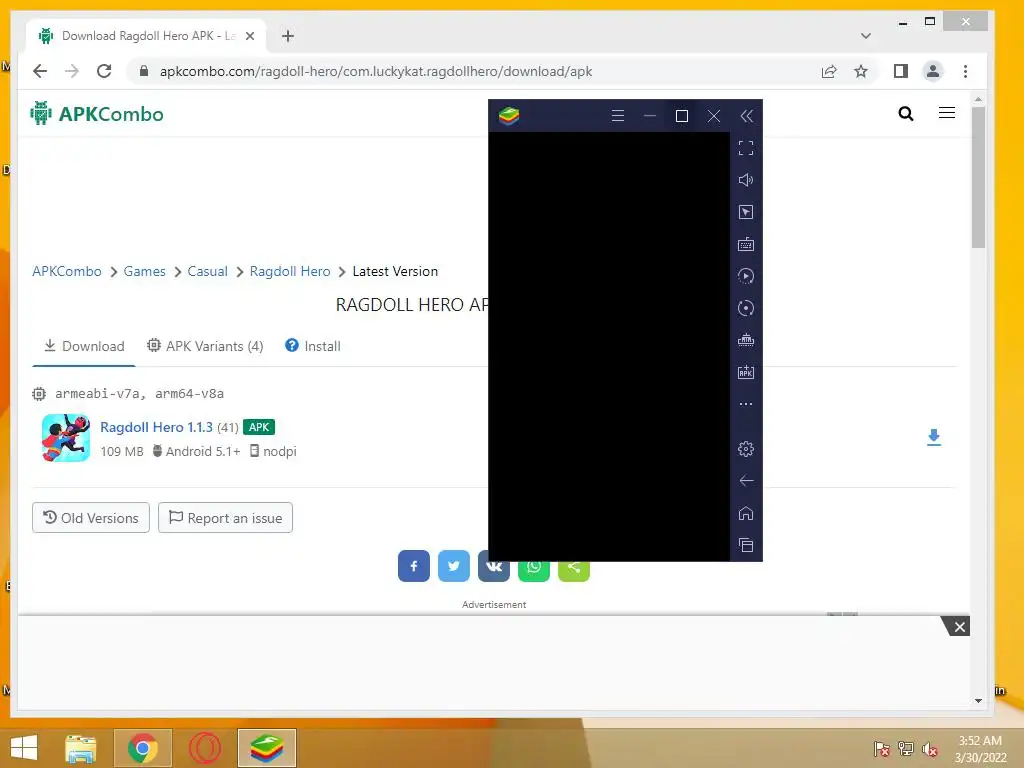The height and width of the screenshot is (768, 1024).
Task: Click BlueStacks Android back arrow
Action: click(x=746, y=481)
